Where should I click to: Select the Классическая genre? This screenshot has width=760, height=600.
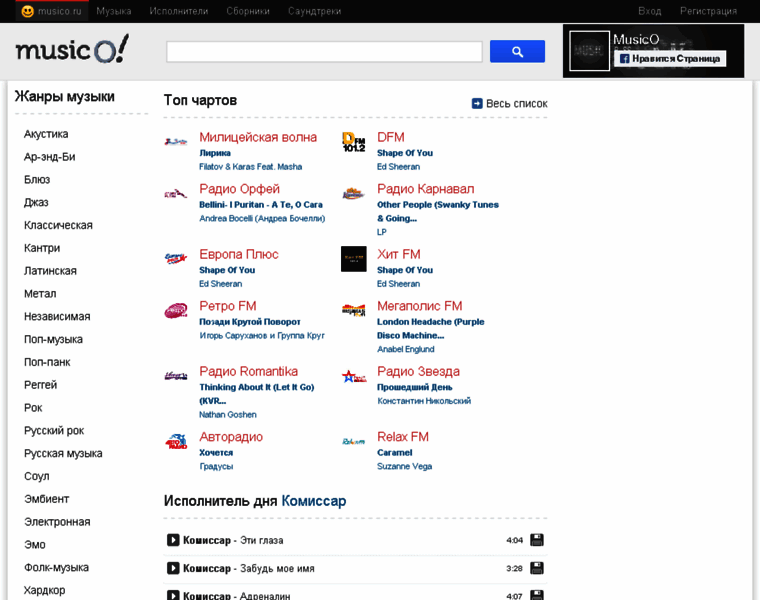(58, 225)
